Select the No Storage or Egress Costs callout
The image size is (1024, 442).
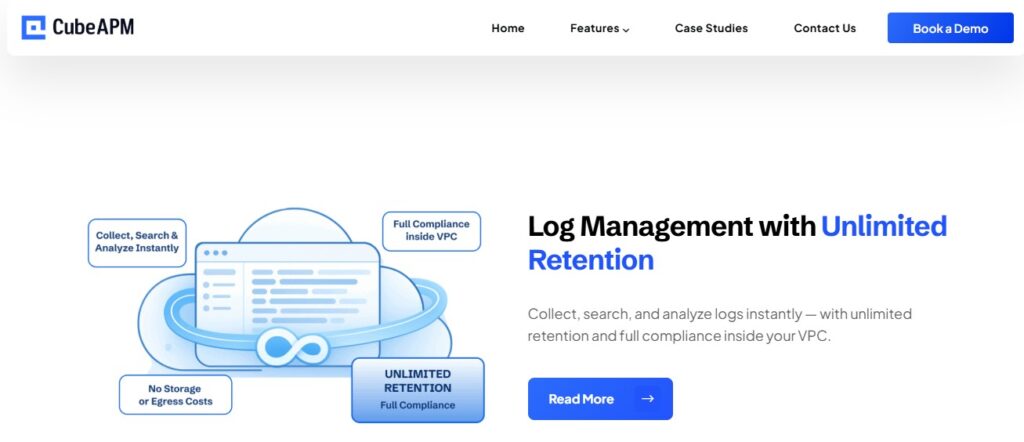click(175, 395)
